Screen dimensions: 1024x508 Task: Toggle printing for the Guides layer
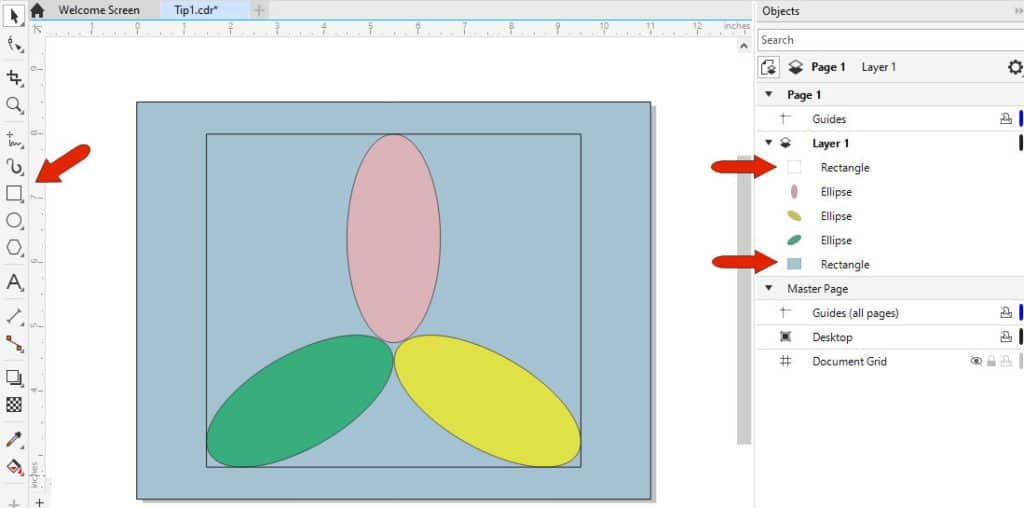tap(1006, 119)
